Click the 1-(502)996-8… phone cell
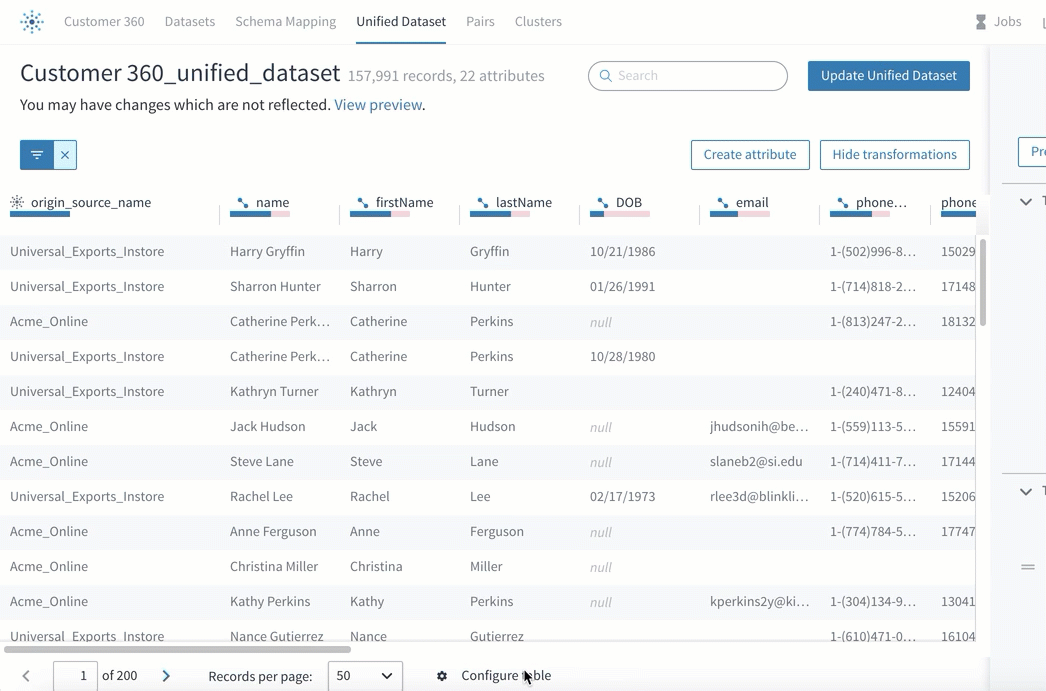Viewport: 1046px width, 691px height. (x=873, y=251)
